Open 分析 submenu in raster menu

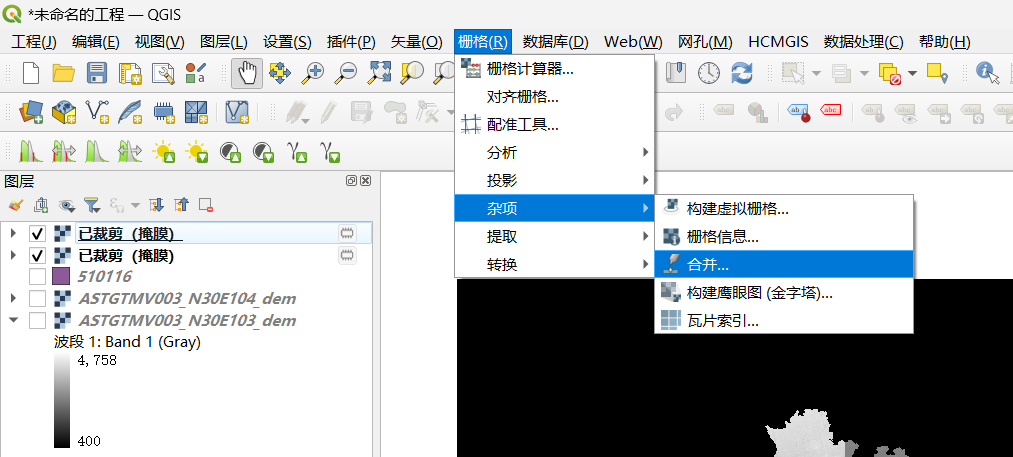554,153
